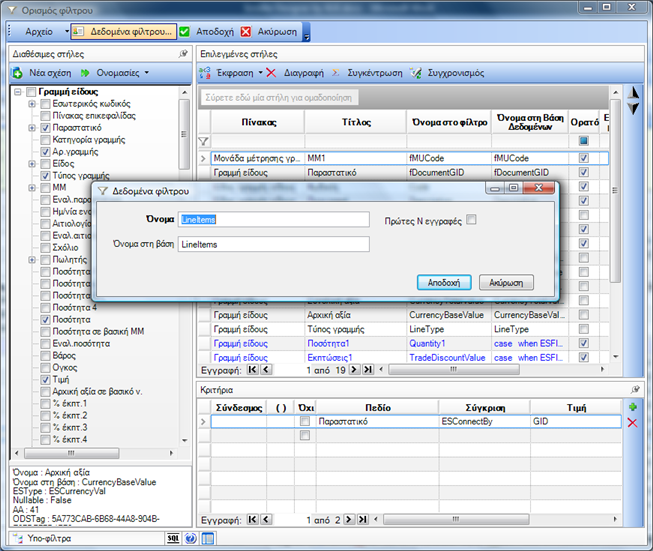Click the Σύγκριση criteria column header
This screenshot has width=653, height=551.
click(x=485, y=407)
